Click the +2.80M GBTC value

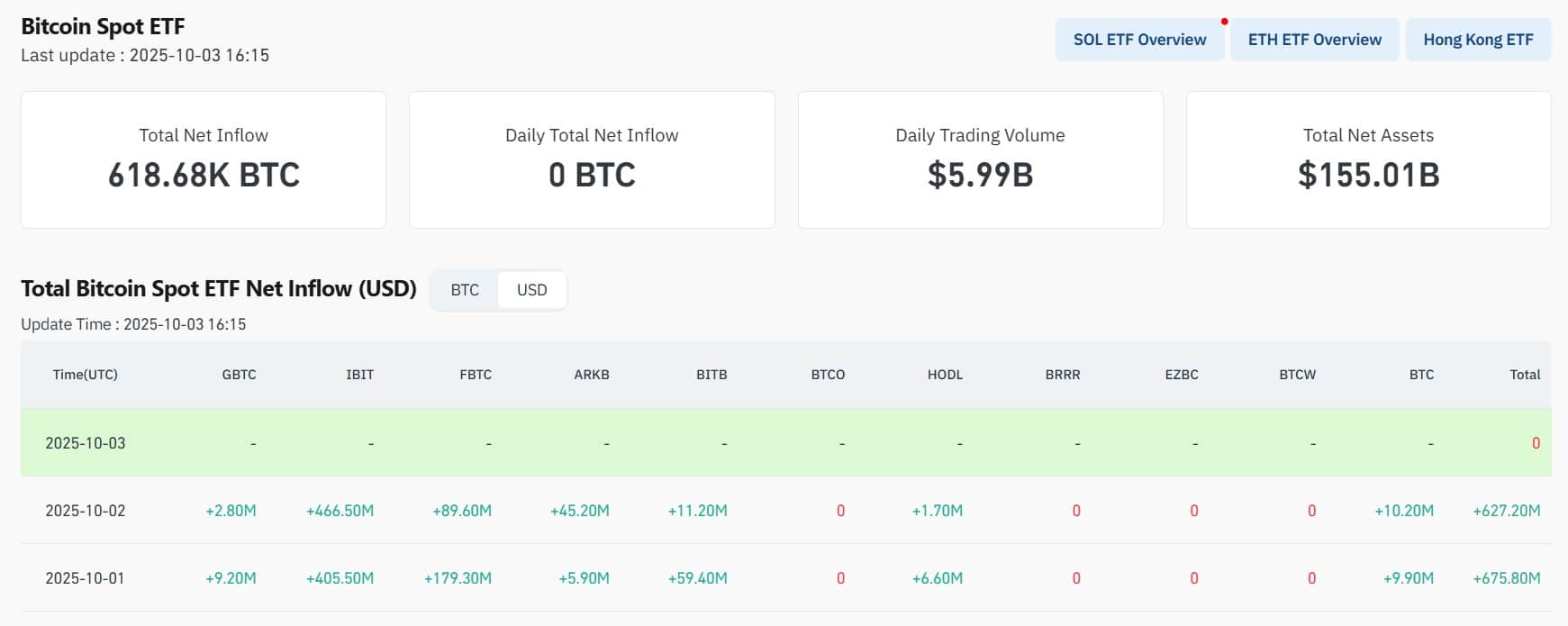click(231, 511)
